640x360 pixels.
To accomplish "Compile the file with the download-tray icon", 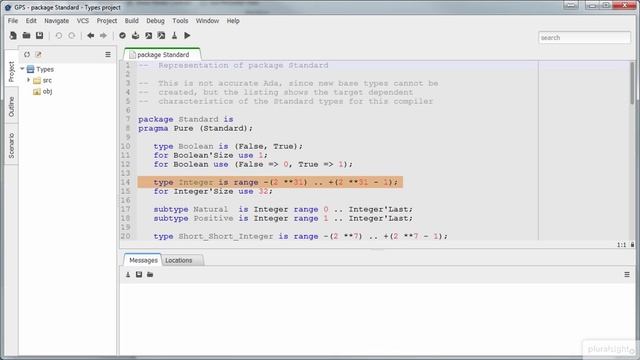I will [136, 36].
